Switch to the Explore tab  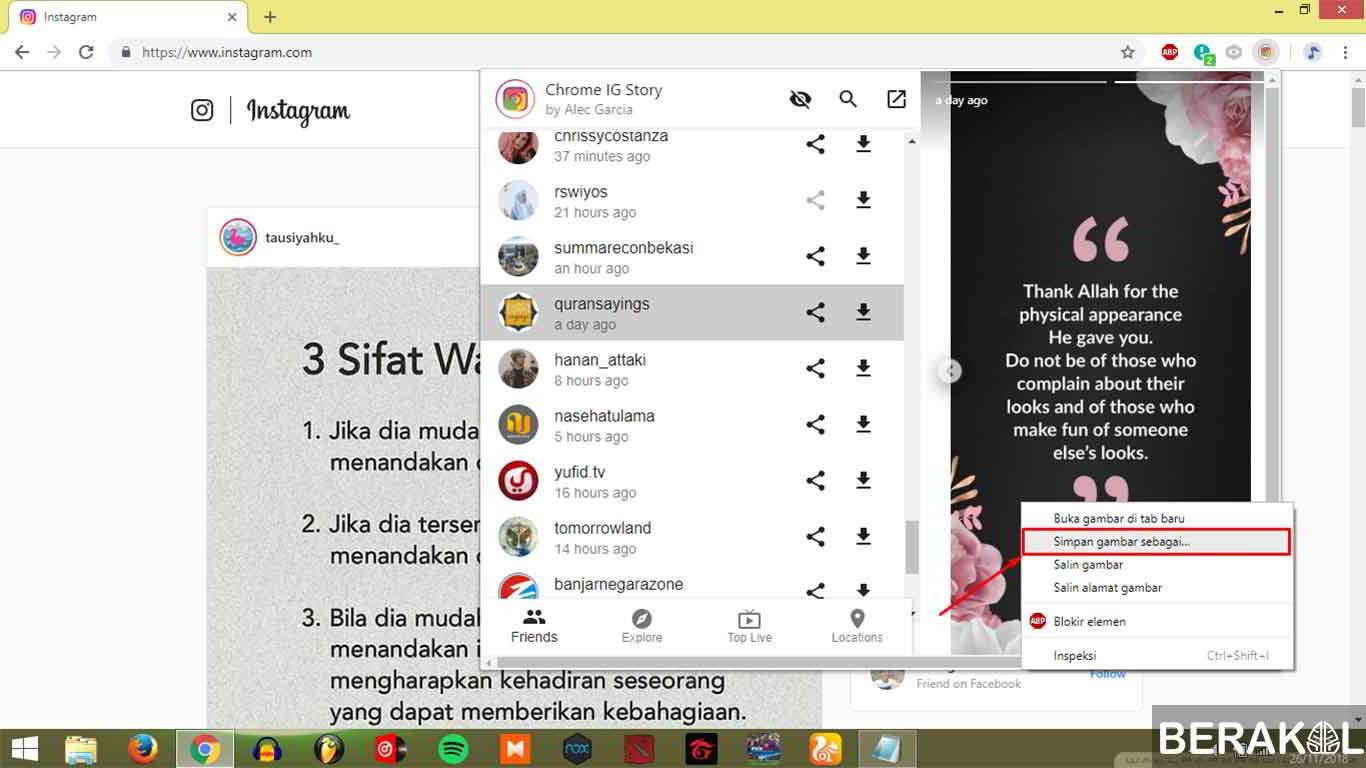pos(642,627)
